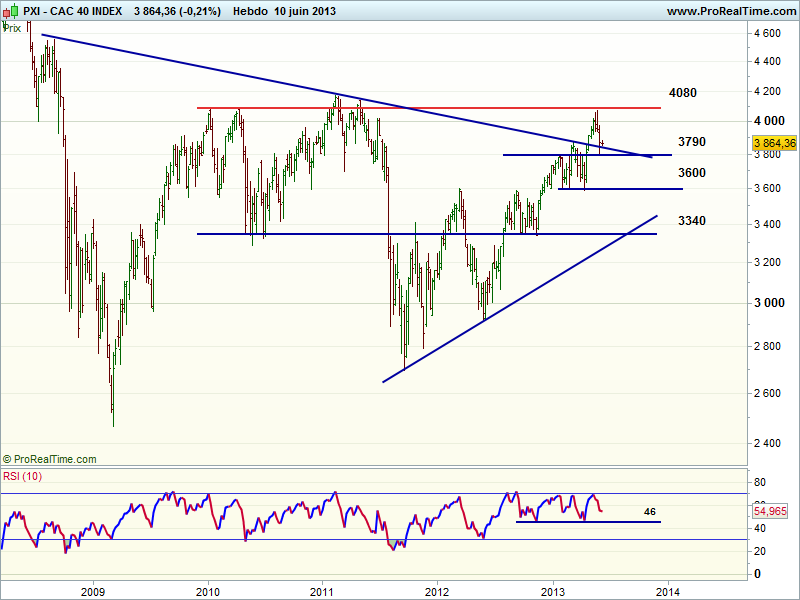This screenshot has width=800, height=600.
Task: Click the 3790 level annotation text
Action: pyautogui.click(x=691, y=142)
